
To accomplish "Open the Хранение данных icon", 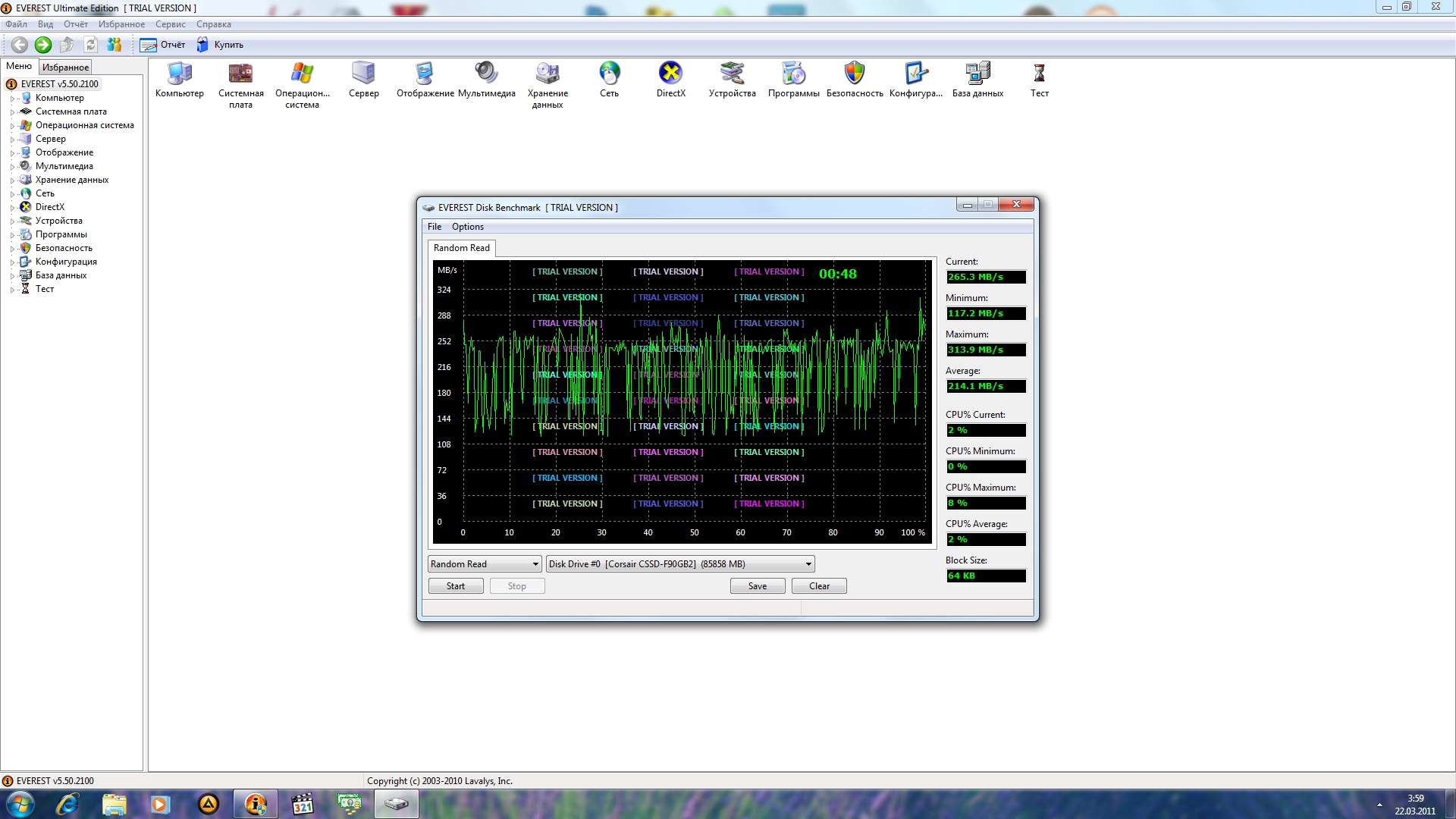I will tap(548, 74).
